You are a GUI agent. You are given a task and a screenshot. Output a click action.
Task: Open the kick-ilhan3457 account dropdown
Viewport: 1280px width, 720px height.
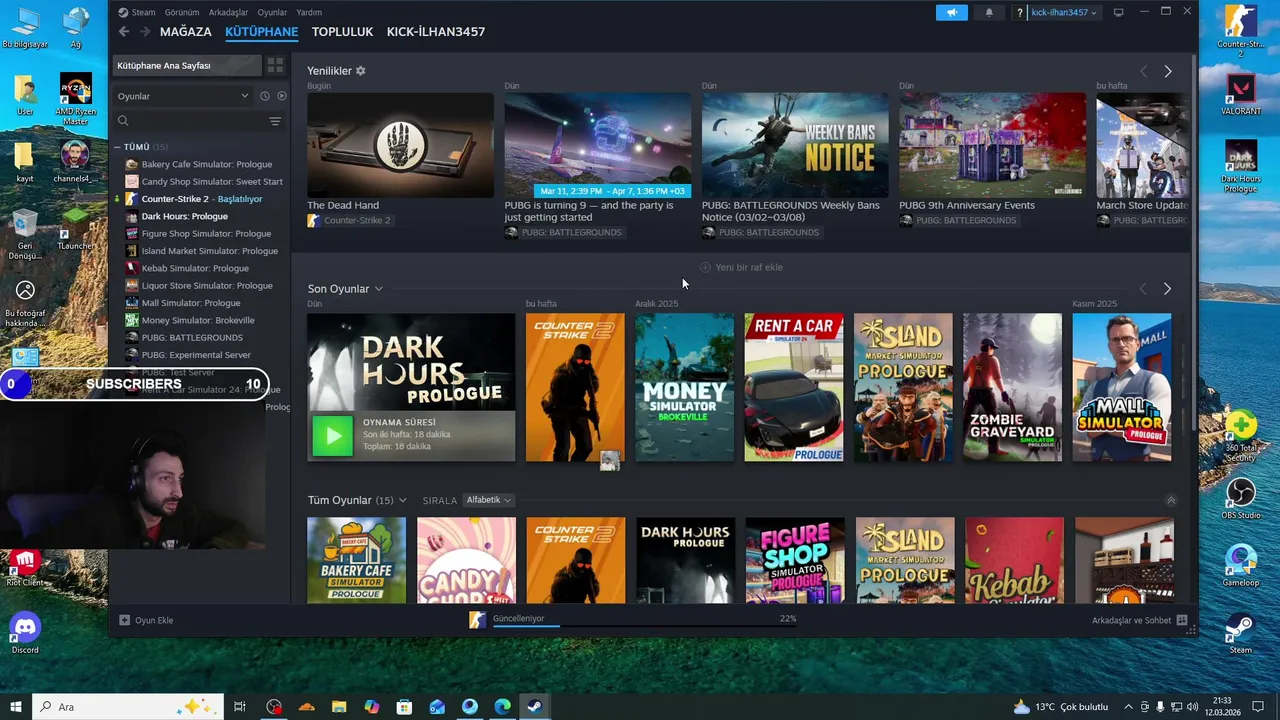click(x=1064, y=12)
